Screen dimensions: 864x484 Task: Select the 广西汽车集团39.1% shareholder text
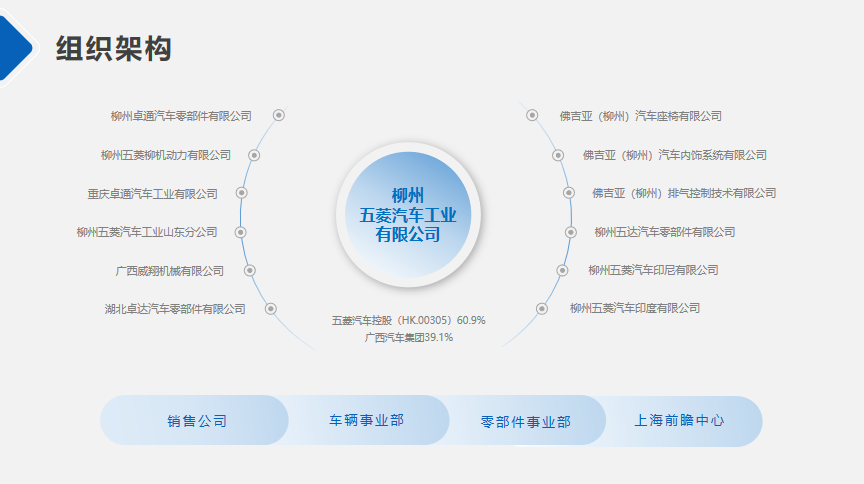click(408, 338)
